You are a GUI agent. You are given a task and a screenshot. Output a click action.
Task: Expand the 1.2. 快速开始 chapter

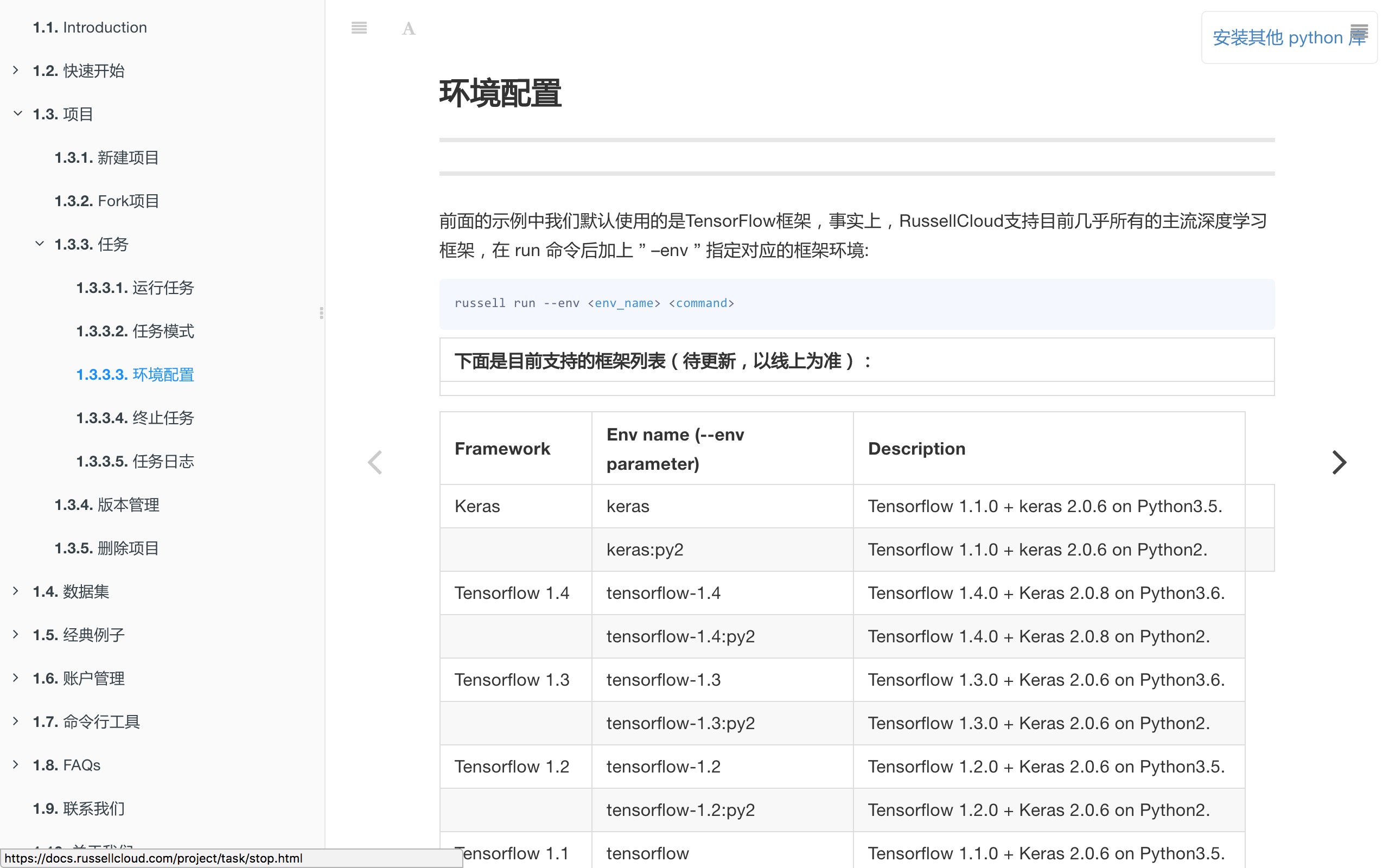[x=16, y=70]
